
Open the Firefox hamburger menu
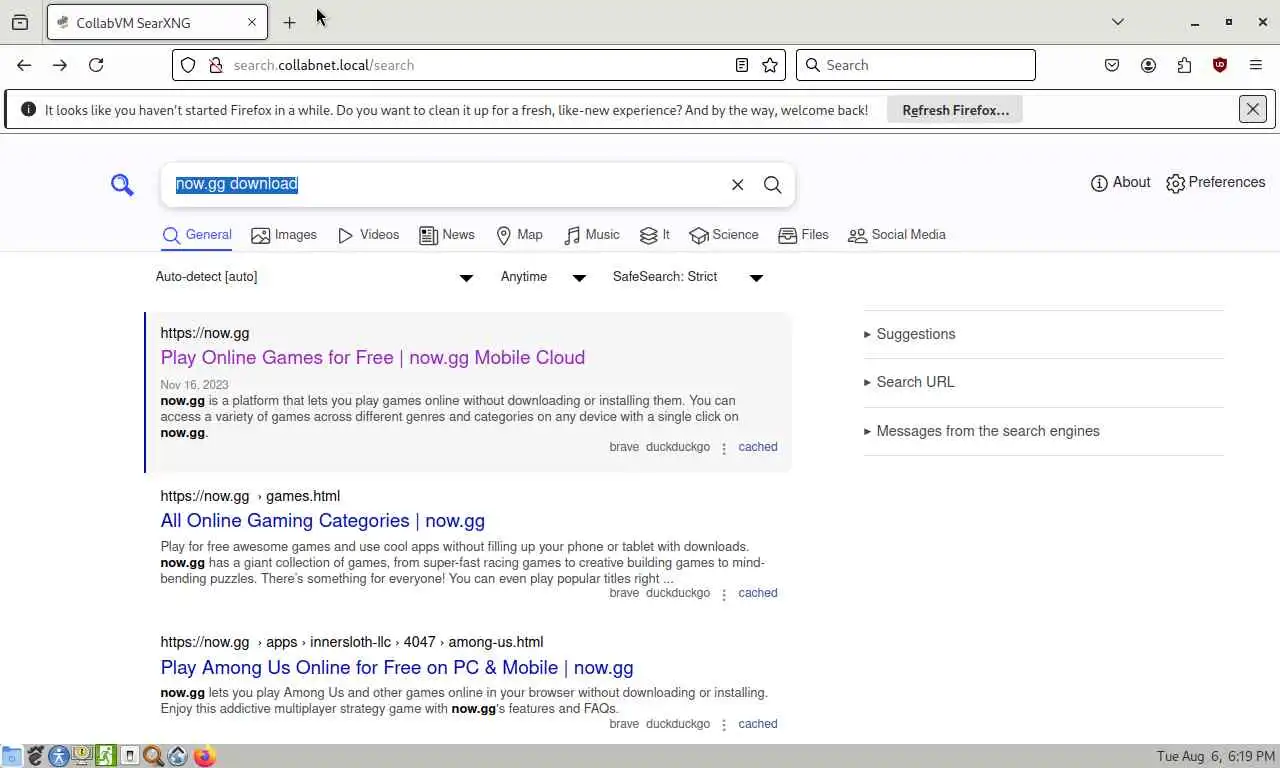coord(1256,65)
